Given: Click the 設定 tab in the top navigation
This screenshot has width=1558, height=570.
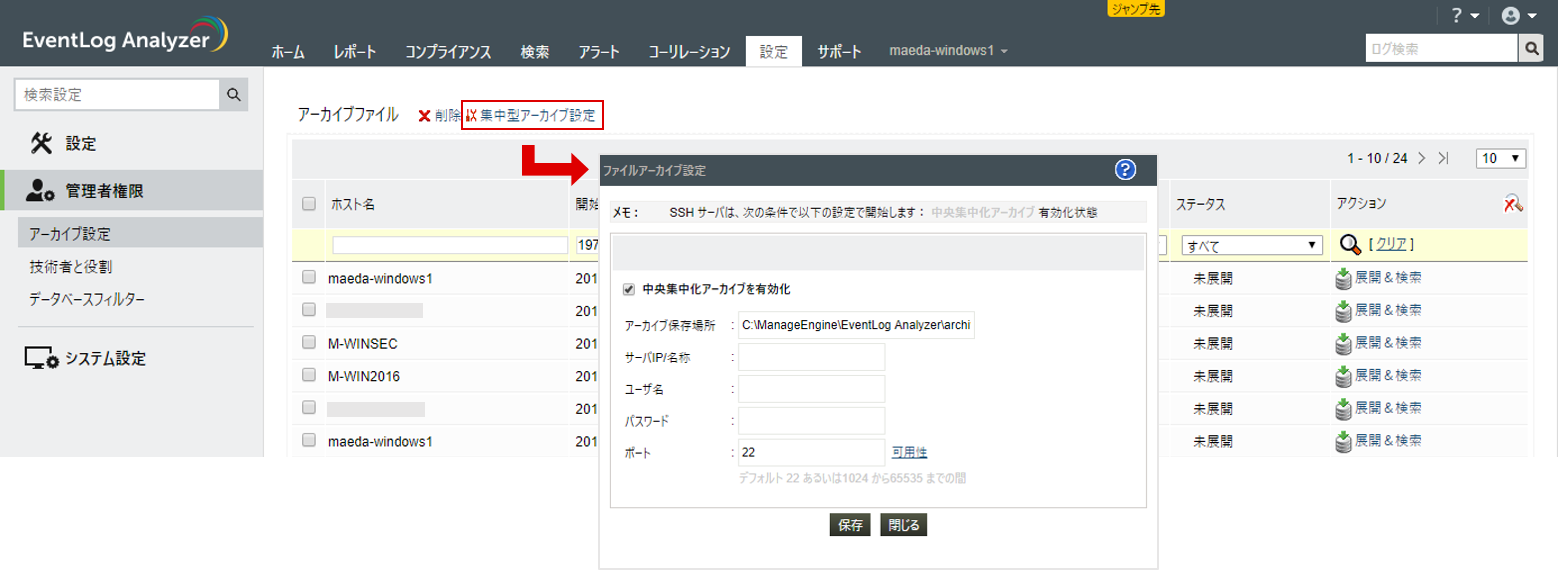Looking at the screenshot, I should pos(774,52).
